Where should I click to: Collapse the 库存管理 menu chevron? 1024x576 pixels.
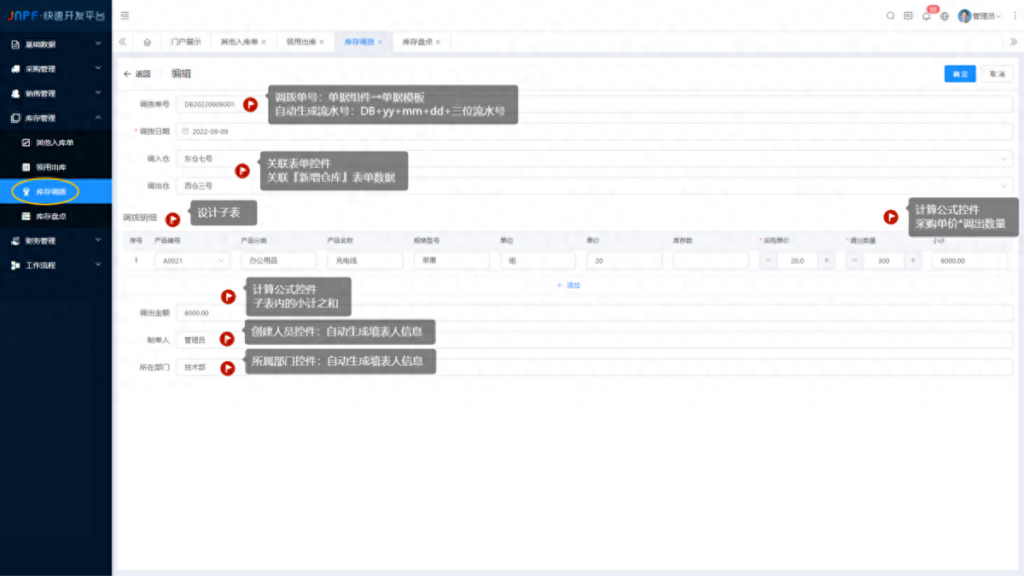pyautogui.click(x=98, y=118)
